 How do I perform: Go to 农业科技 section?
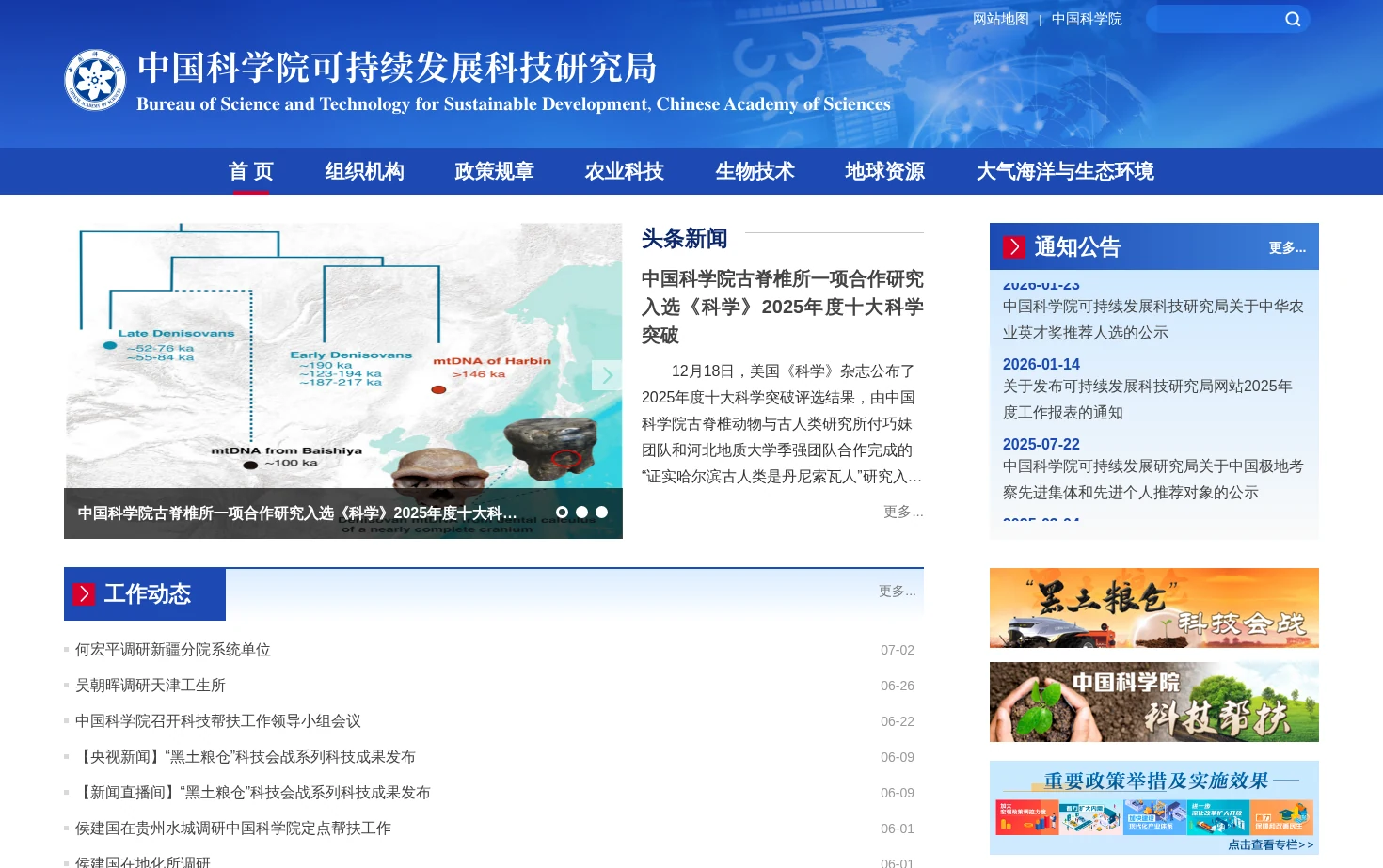click(625, 171)
